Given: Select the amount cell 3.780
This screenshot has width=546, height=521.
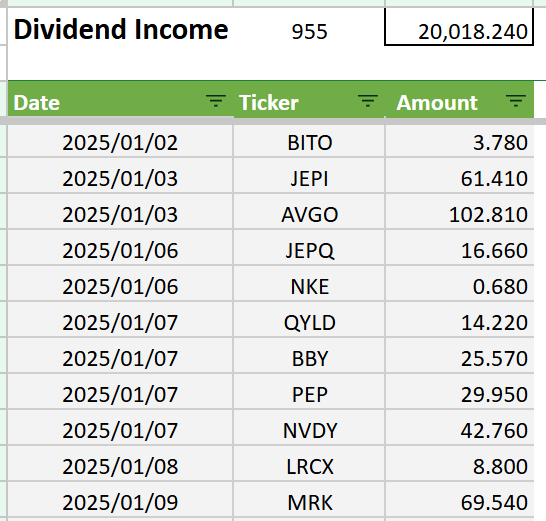Looking at the screenshot, I should click(x=460, y=141).
